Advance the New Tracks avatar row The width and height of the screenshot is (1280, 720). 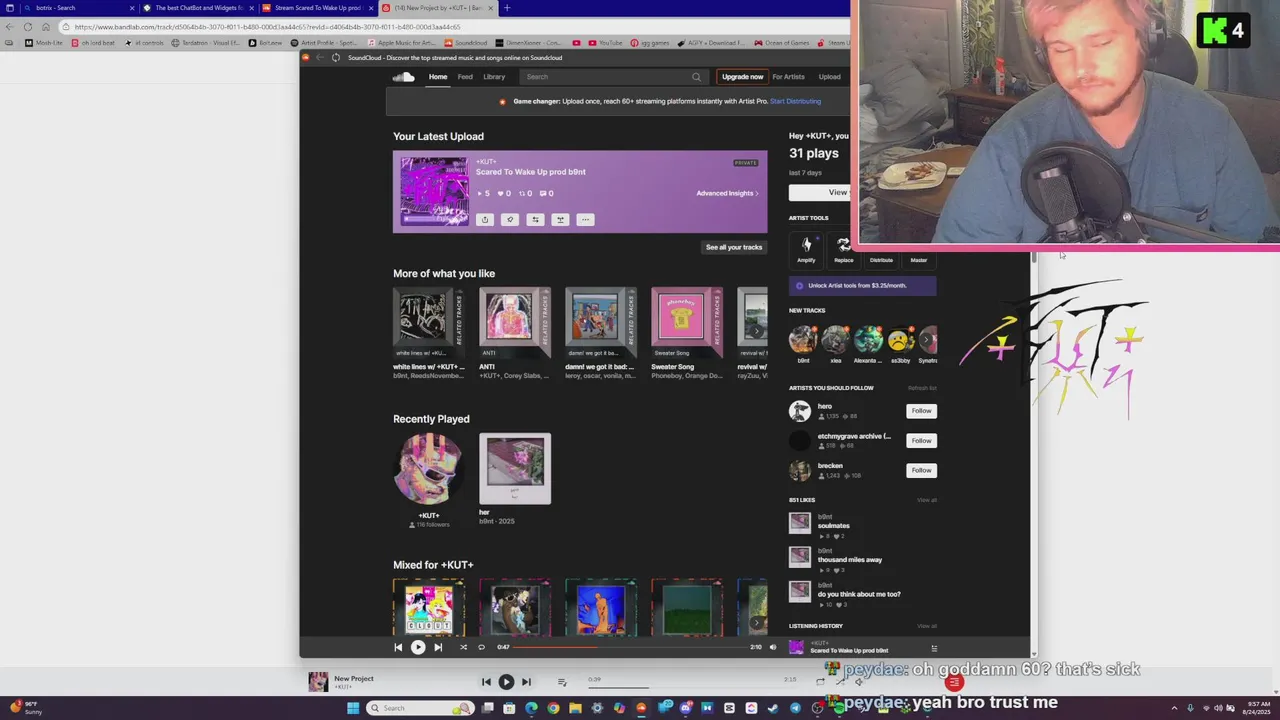click(x=928, y=340)
